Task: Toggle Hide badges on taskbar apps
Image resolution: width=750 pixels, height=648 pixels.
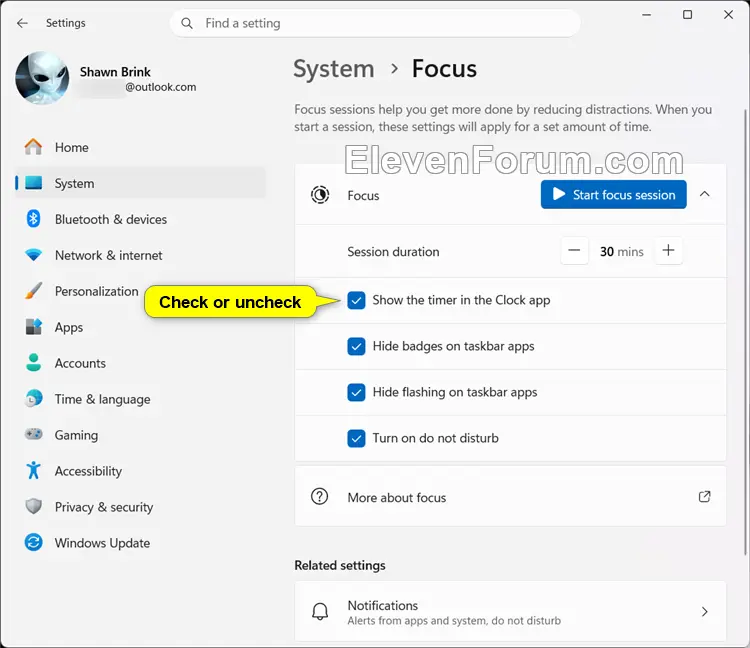Action: (356, 346)
